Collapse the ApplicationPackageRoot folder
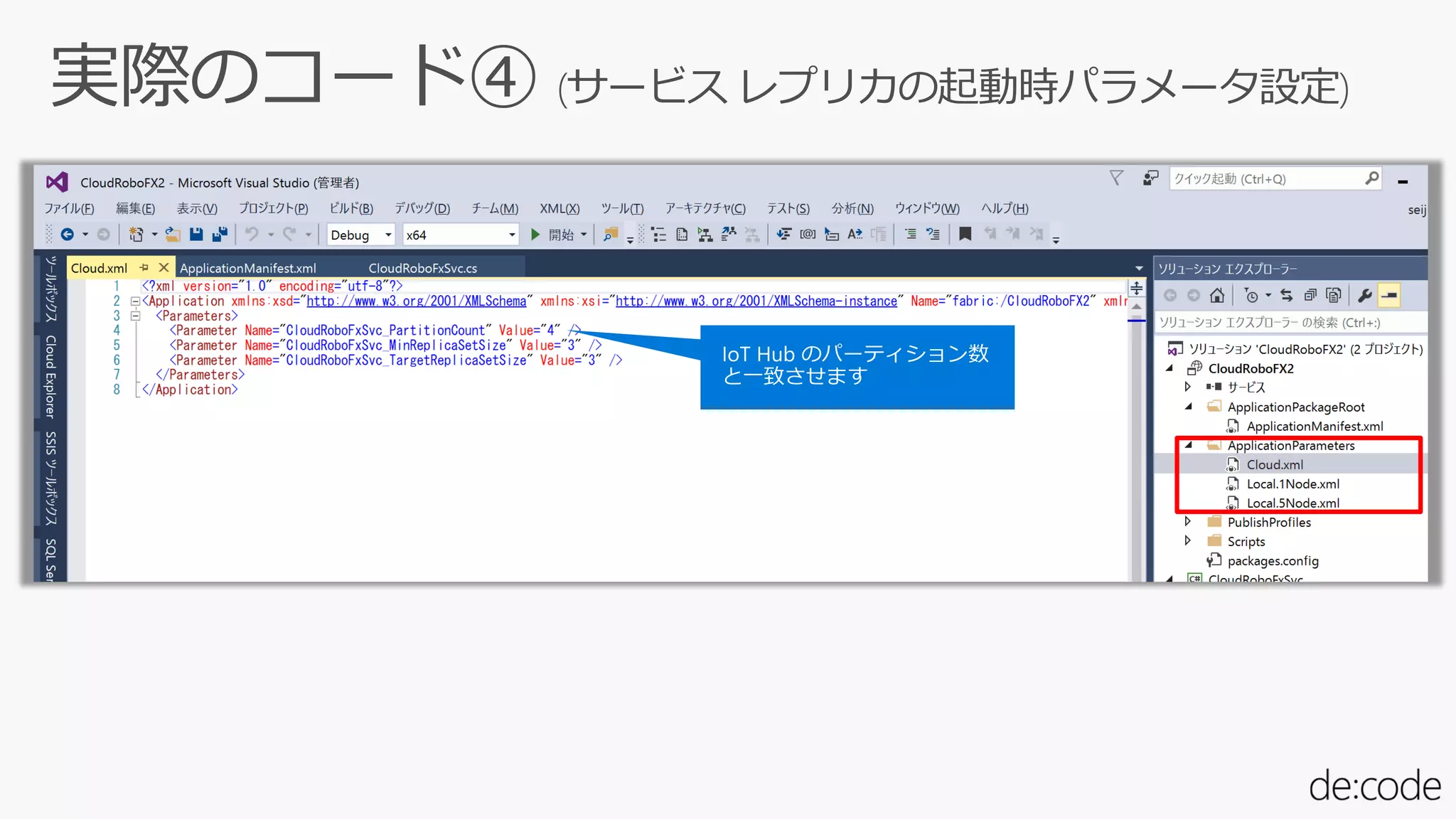The height and width of the screenshot is (819, 1456). [x=1188, y=407]
